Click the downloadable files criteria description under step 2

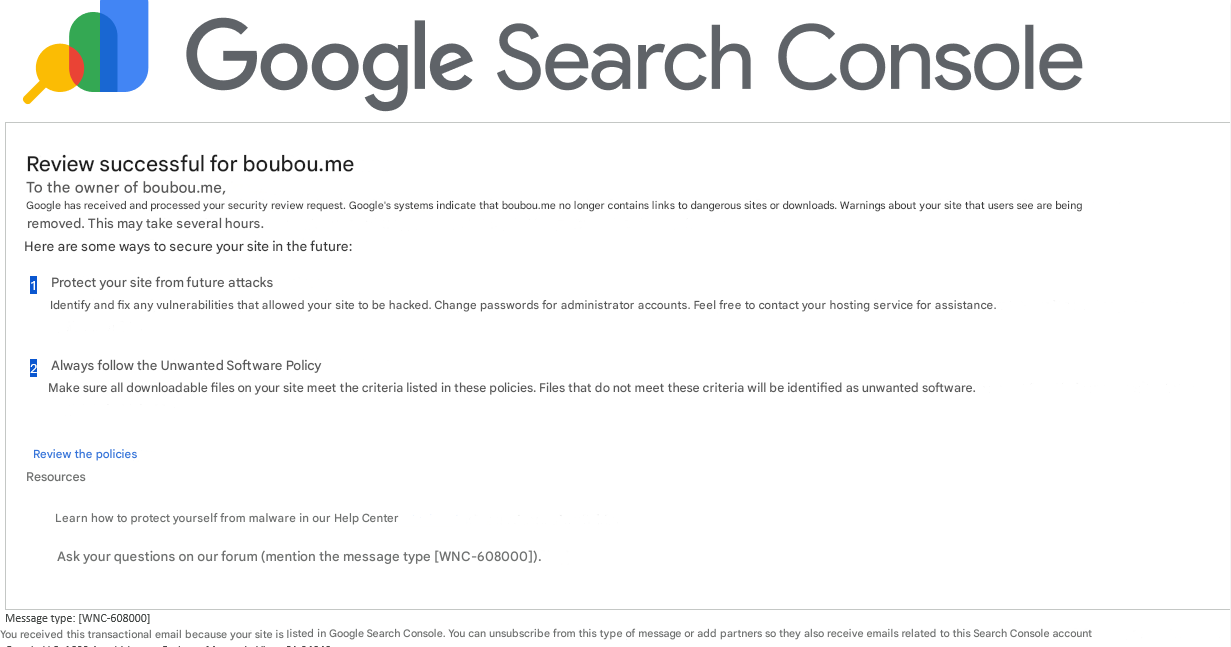[x=512, y=388]
